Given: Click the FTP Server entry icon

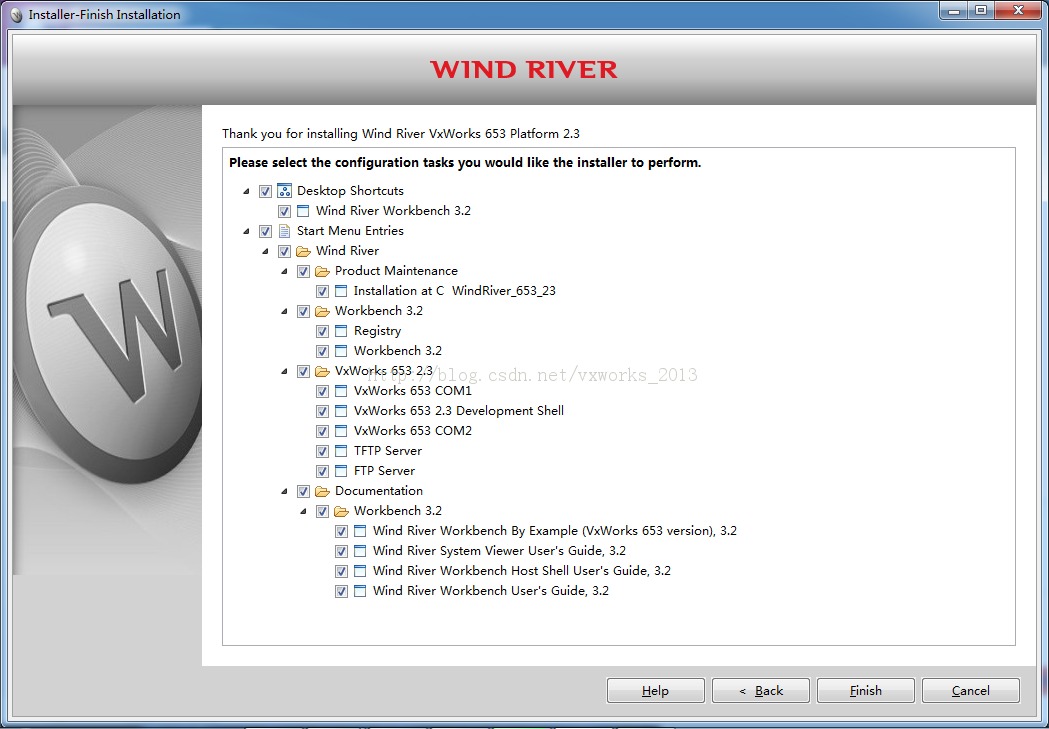Looking at the screenshot, I should pyautogui.click(x=341, y=472).
